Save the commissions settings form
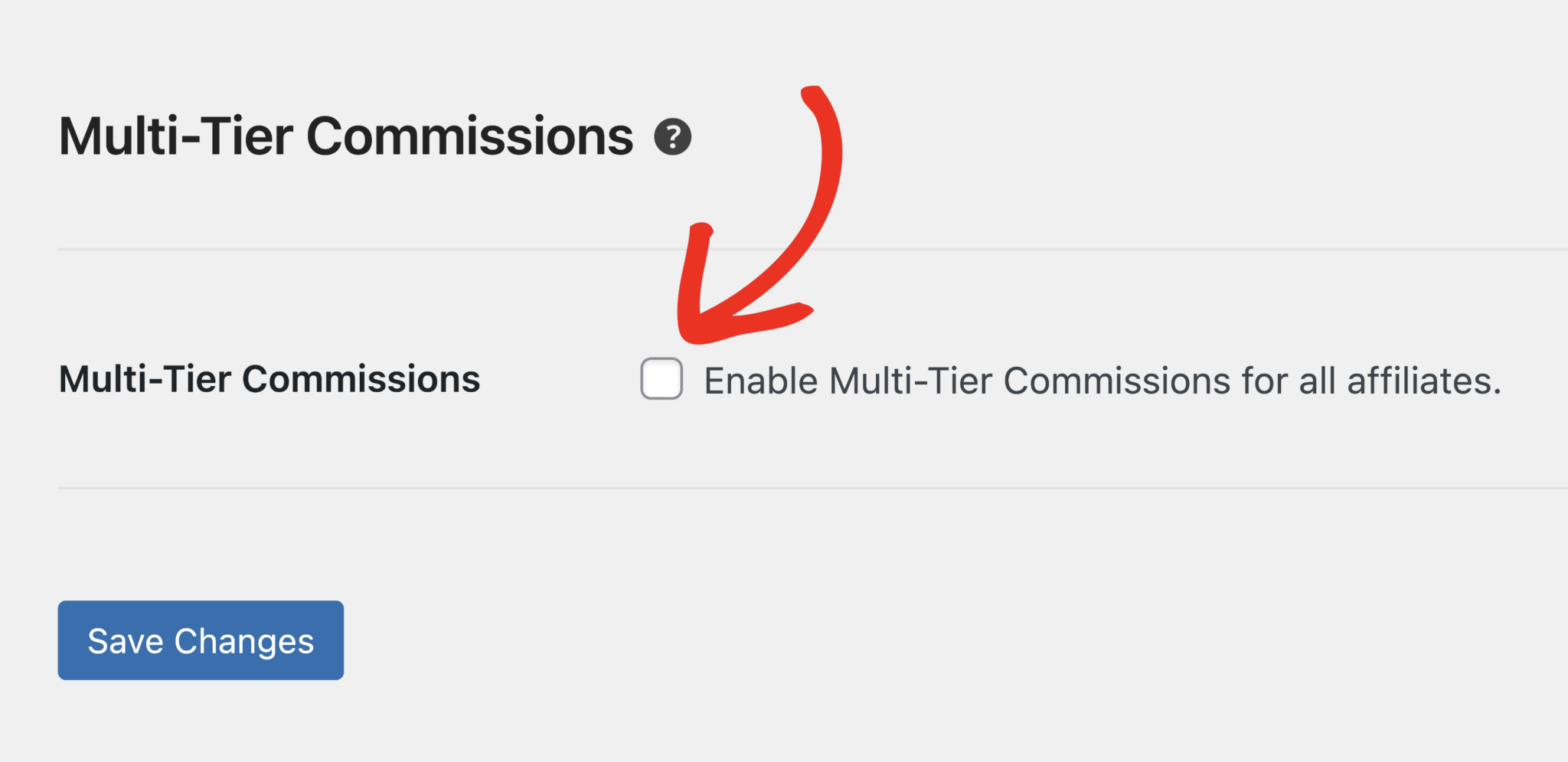The image size is (1568, 762). 201,641
